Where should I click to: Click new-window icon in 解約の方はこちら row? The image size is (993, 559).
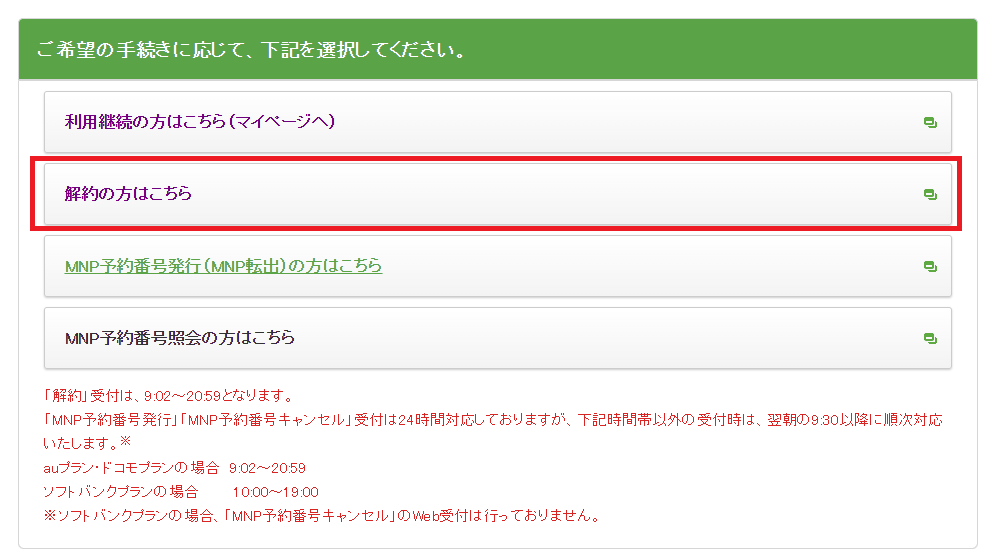coord(930,194)
